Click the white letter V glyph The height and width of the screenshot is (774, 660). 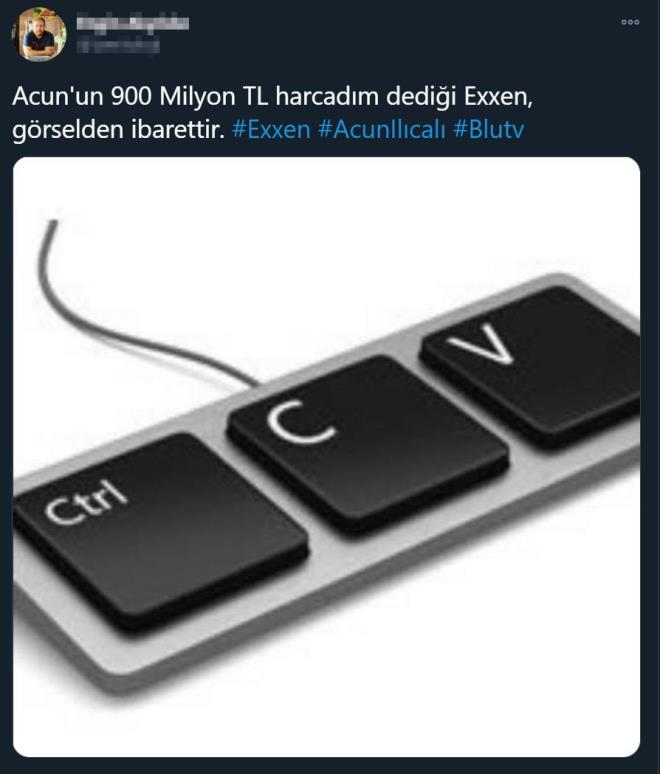pos(484,344)
